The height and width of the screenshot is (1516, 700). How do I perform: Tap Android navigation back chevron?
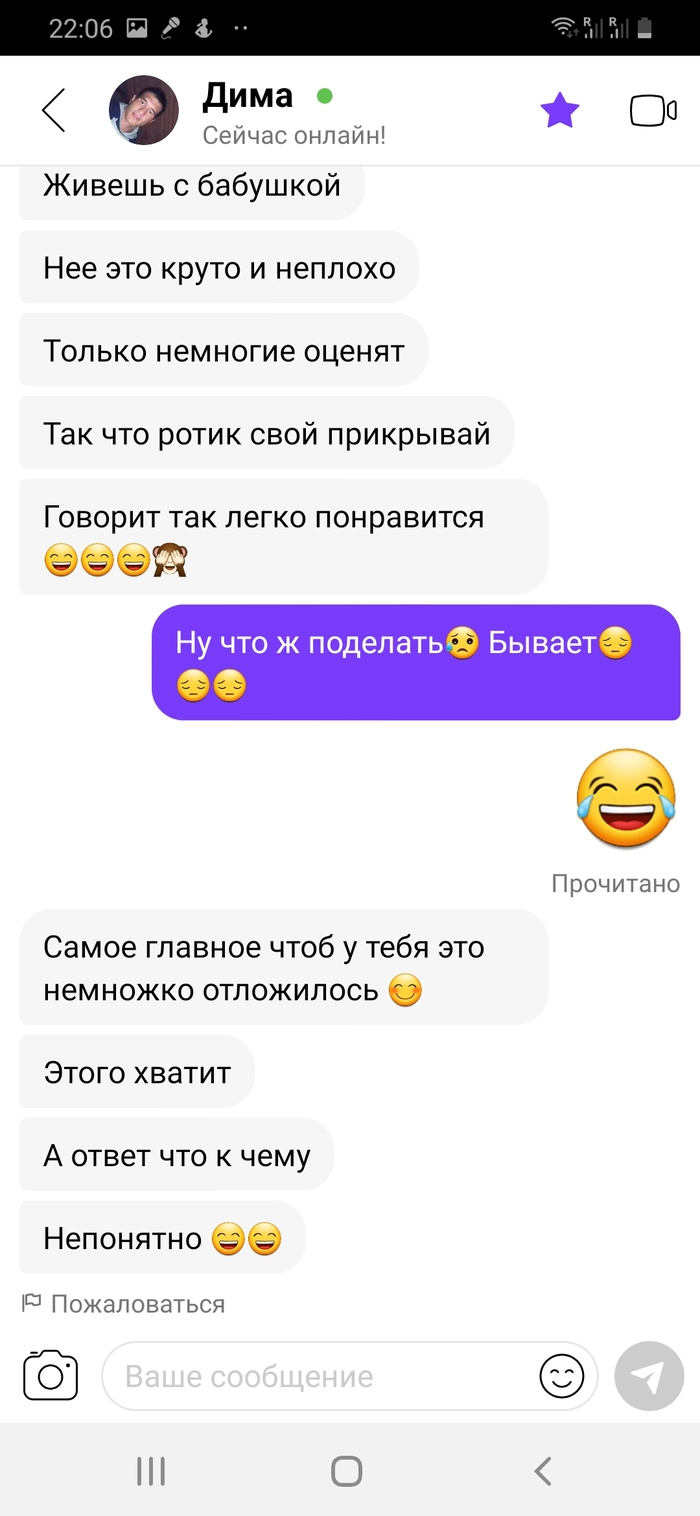click(x=542, y=1471)
